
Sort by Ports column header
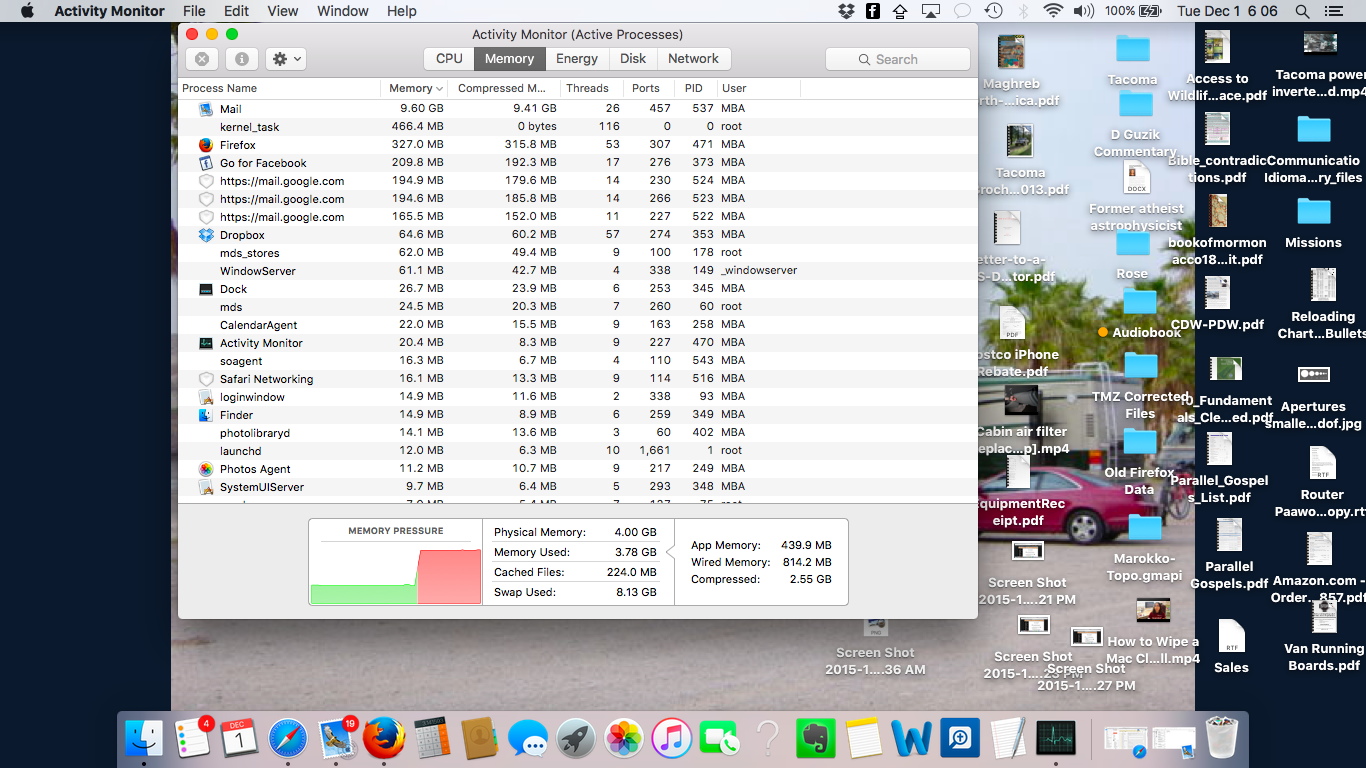(650, 88)
